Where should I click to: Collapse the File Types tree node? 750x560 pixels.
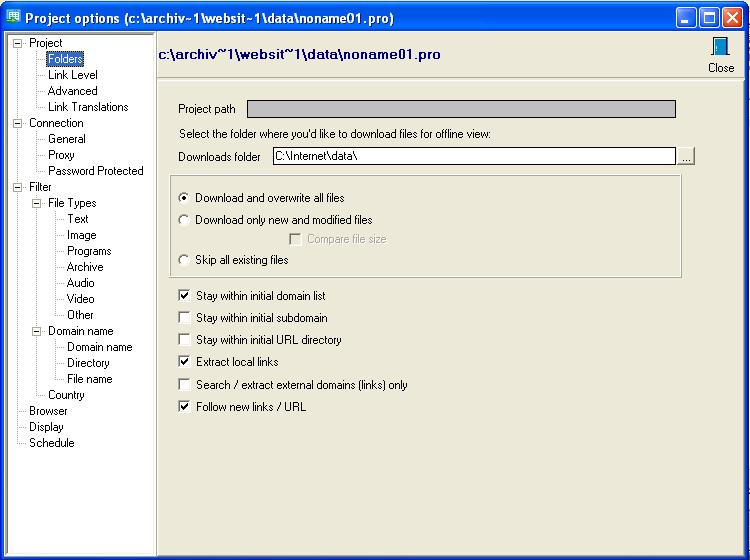(36, 203)
